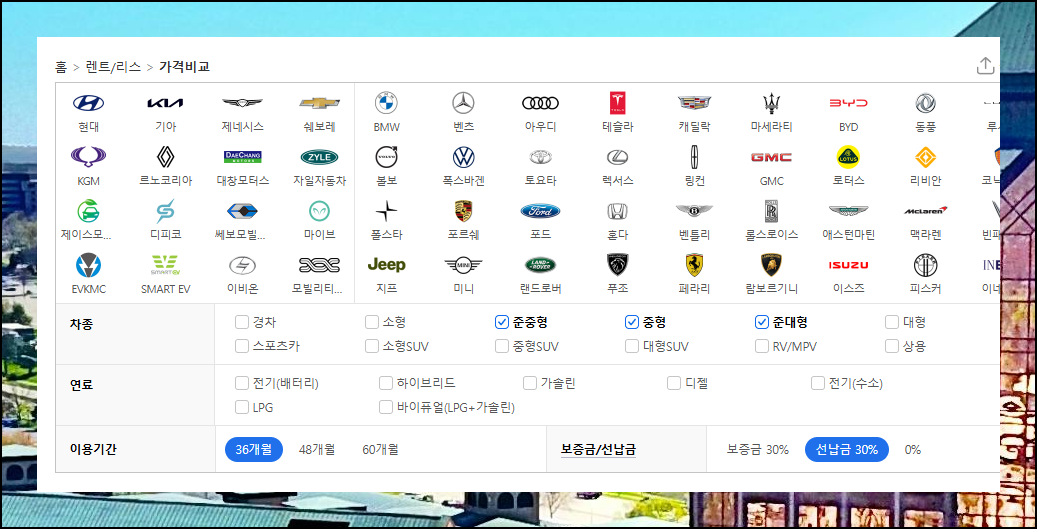Screen dimensions: 1037x529
Task: Pick the KGM brand logo
Action: [89, 157]
